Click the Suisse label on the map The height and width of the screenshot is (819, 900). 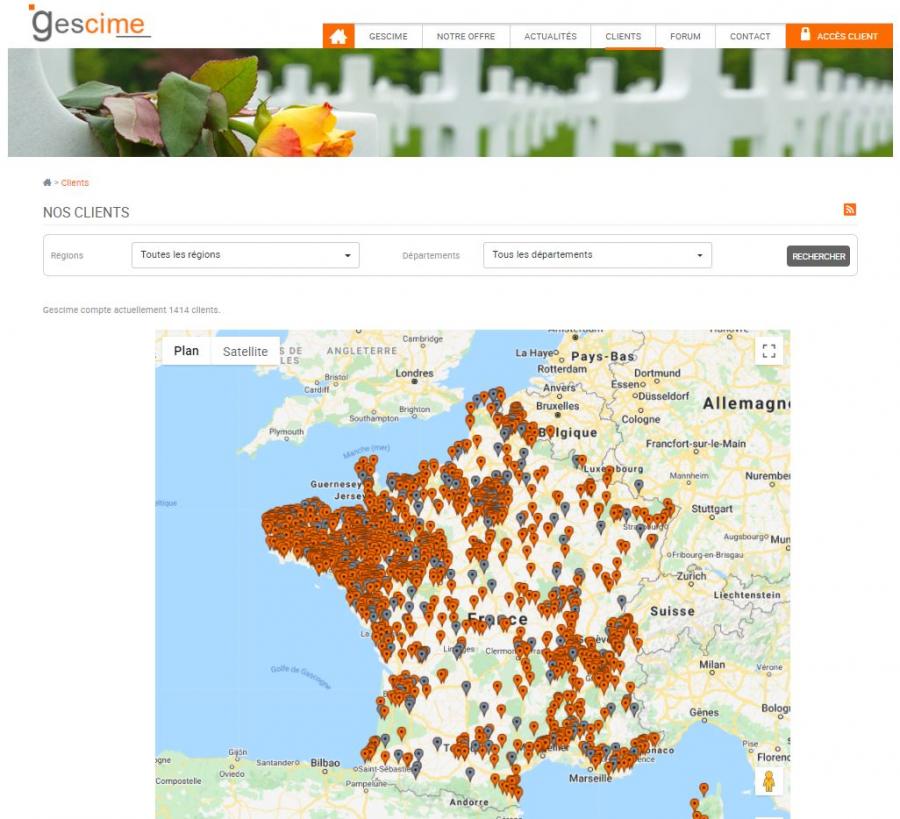(672, 611)
